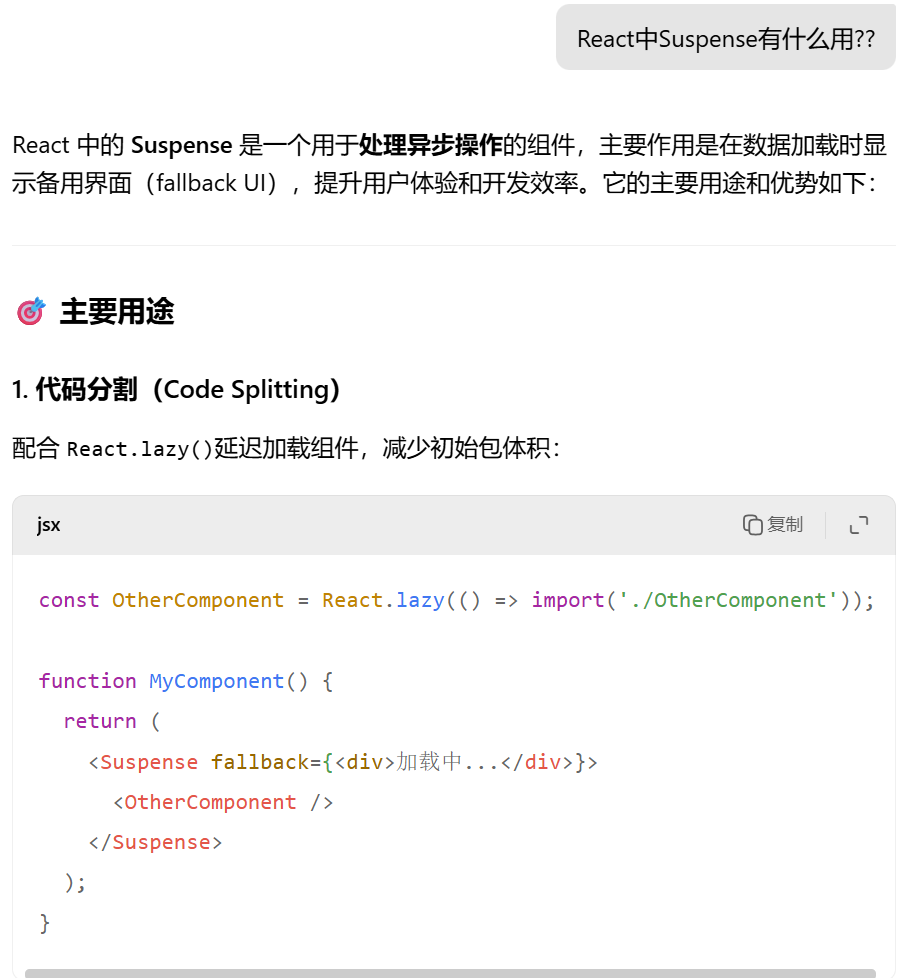
Task: Click the jsx language label
Action: 49,525
